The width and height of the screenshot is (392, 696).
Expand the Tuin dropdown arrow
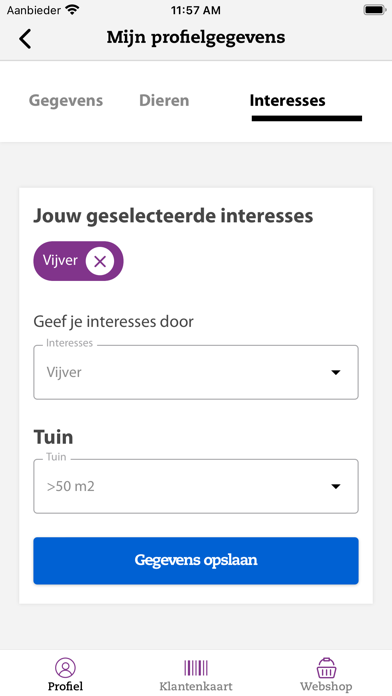coord(336,486)
